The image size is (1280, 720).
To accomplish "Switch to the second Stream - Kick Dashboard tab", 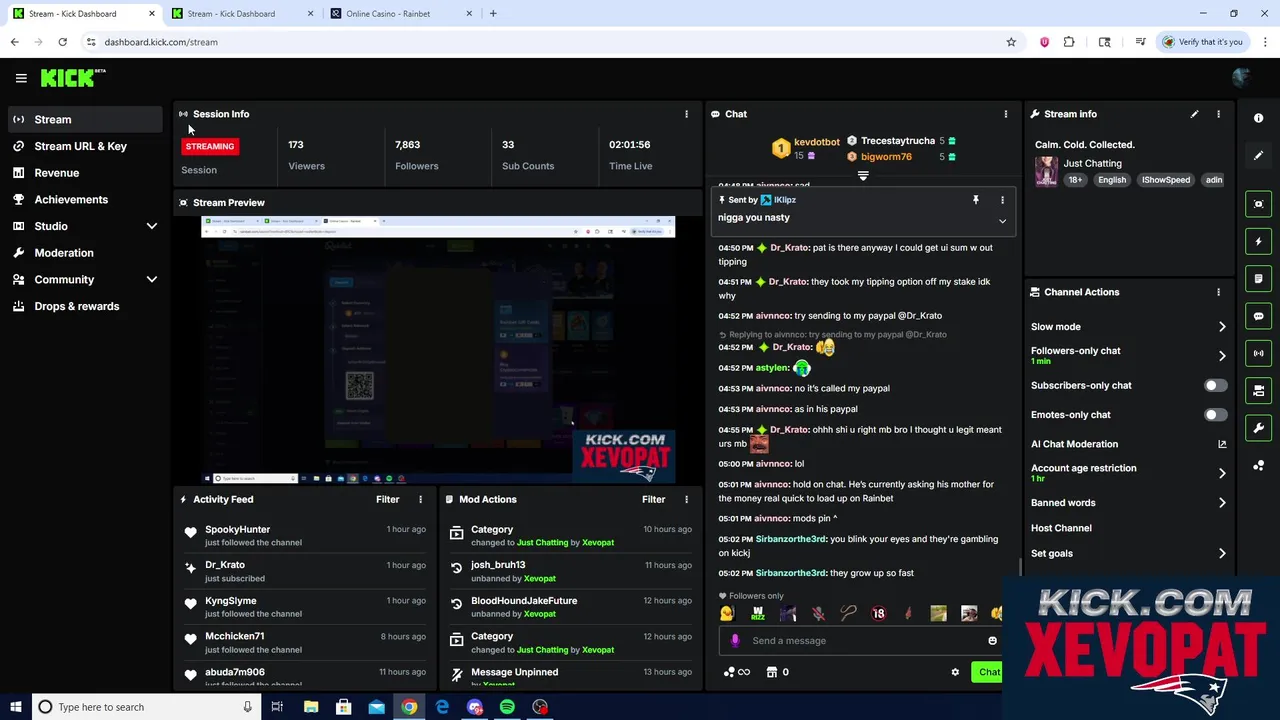I will tap(242, 14).
